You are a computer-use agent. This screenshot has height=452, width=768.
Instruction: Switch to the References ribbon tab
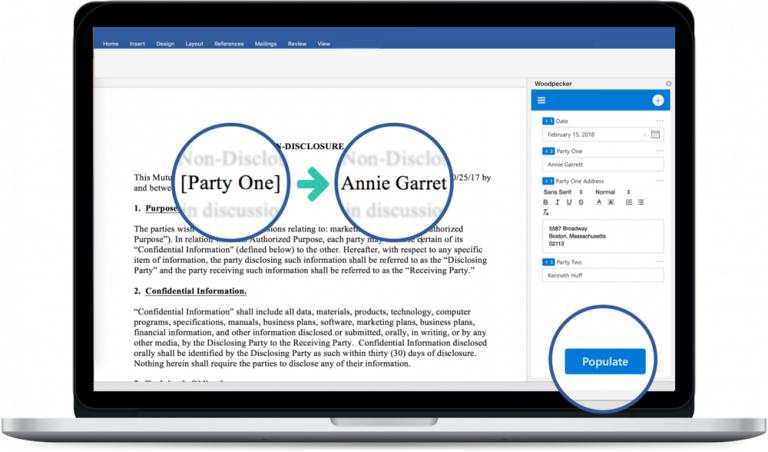228,44
